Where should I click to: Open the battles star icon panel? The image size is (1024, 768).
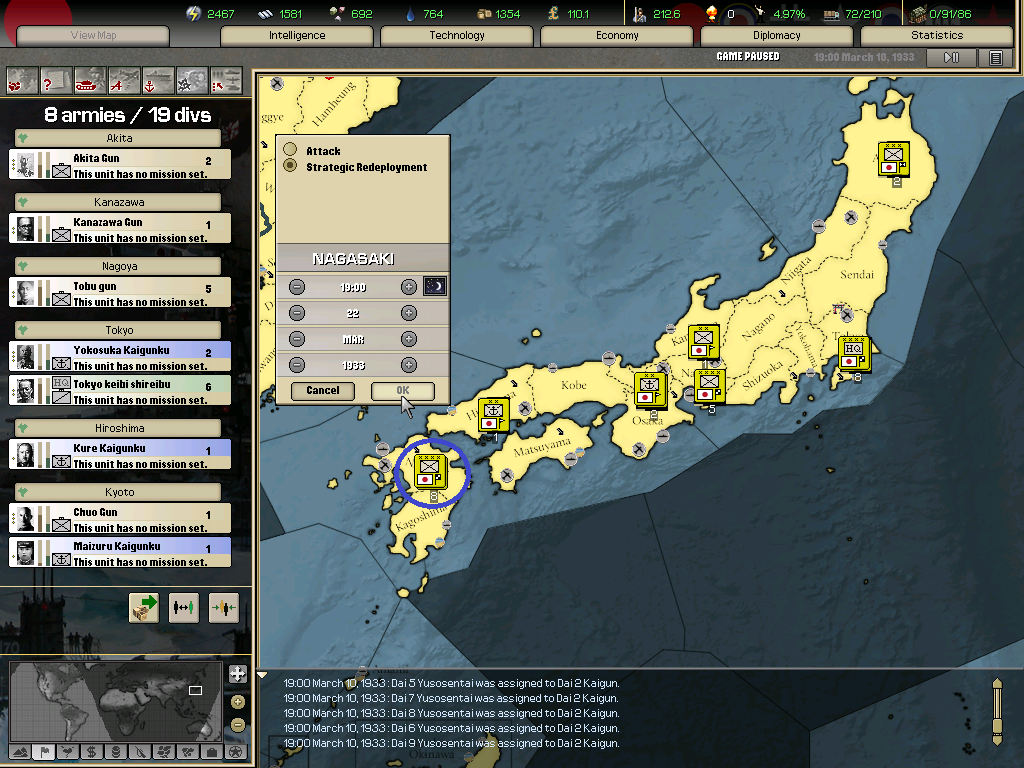click(192, 80)
